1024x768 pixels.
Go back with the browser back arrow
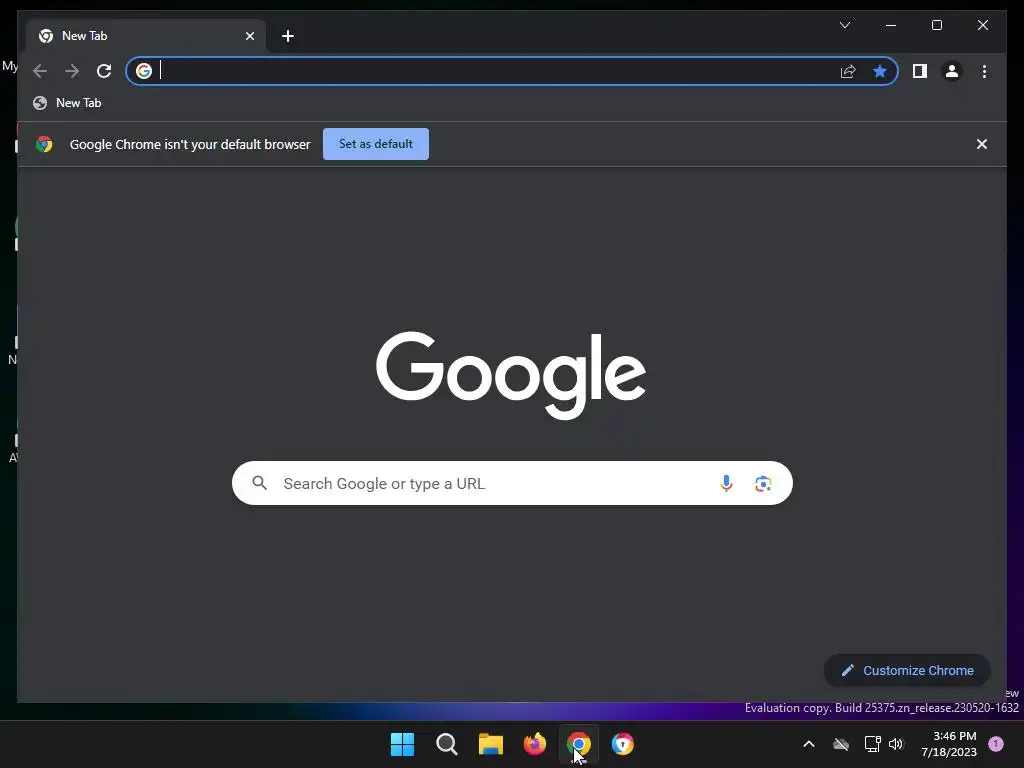pos(40,71)
